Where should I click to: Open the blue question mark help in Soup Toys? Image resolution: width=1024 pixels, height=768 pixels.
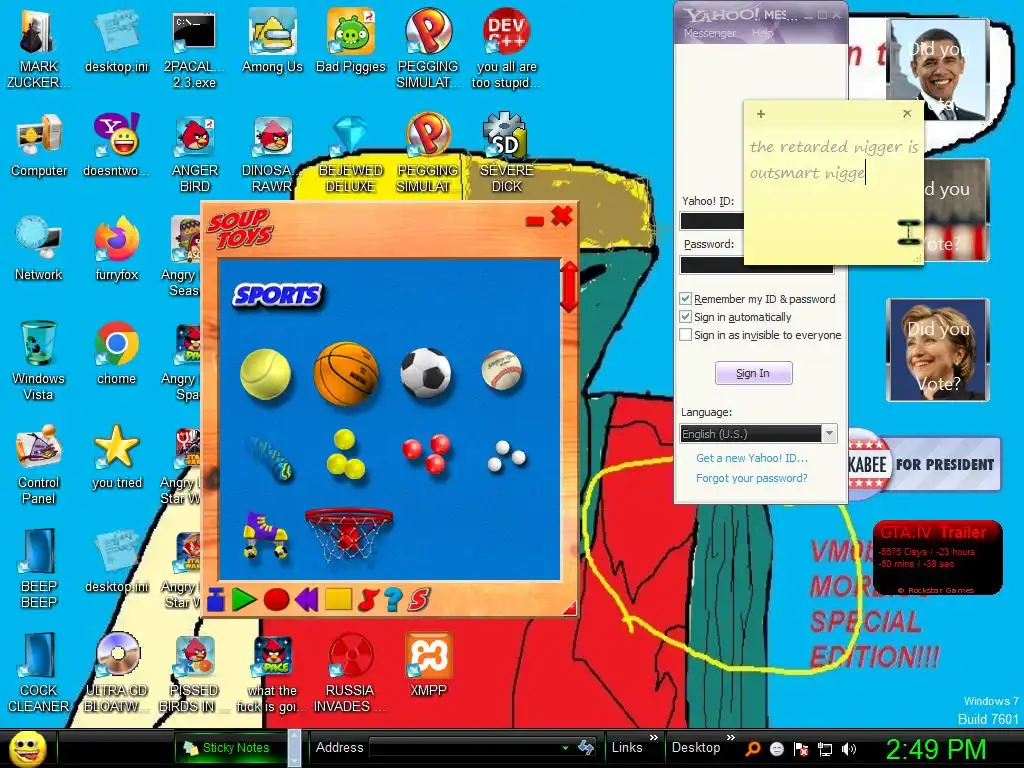tap(392, 600)
